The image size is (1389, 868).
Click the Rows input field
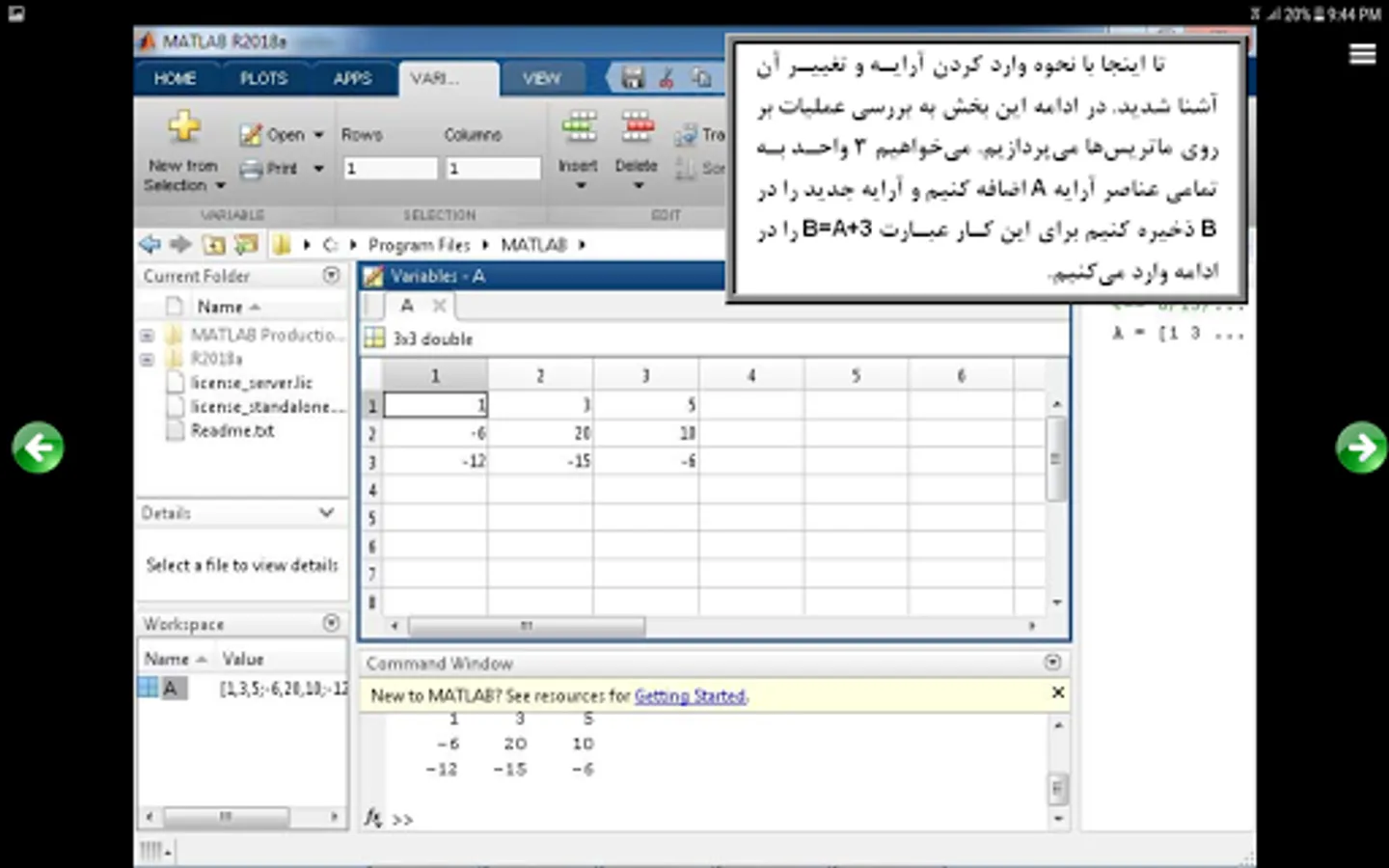pos(390,169)
